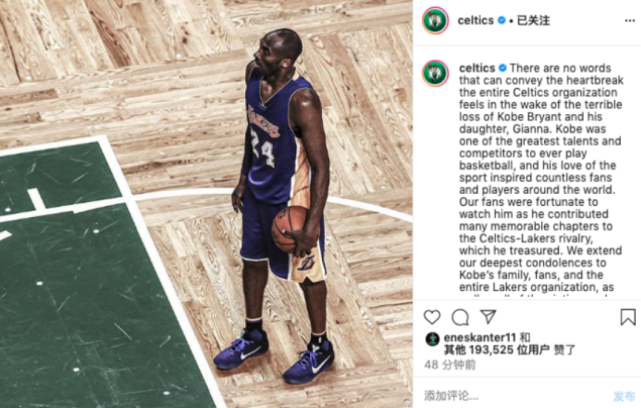Screen dimensions: 641x408
Task: Save post with the bookmark icon
Action: coord(628,317)
